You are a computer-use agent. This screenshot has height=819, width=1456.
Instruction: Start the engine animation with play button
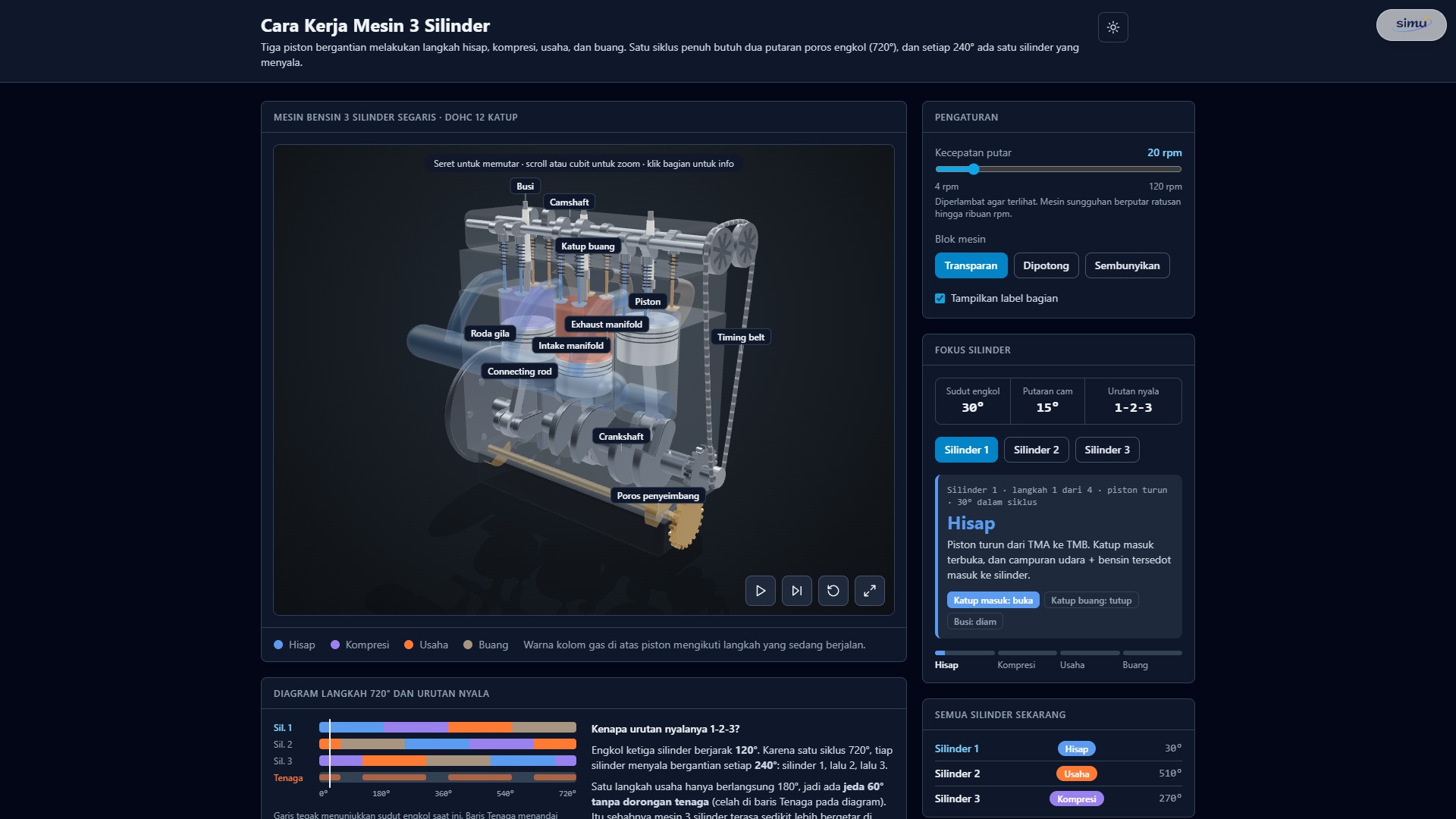[760, 591]
